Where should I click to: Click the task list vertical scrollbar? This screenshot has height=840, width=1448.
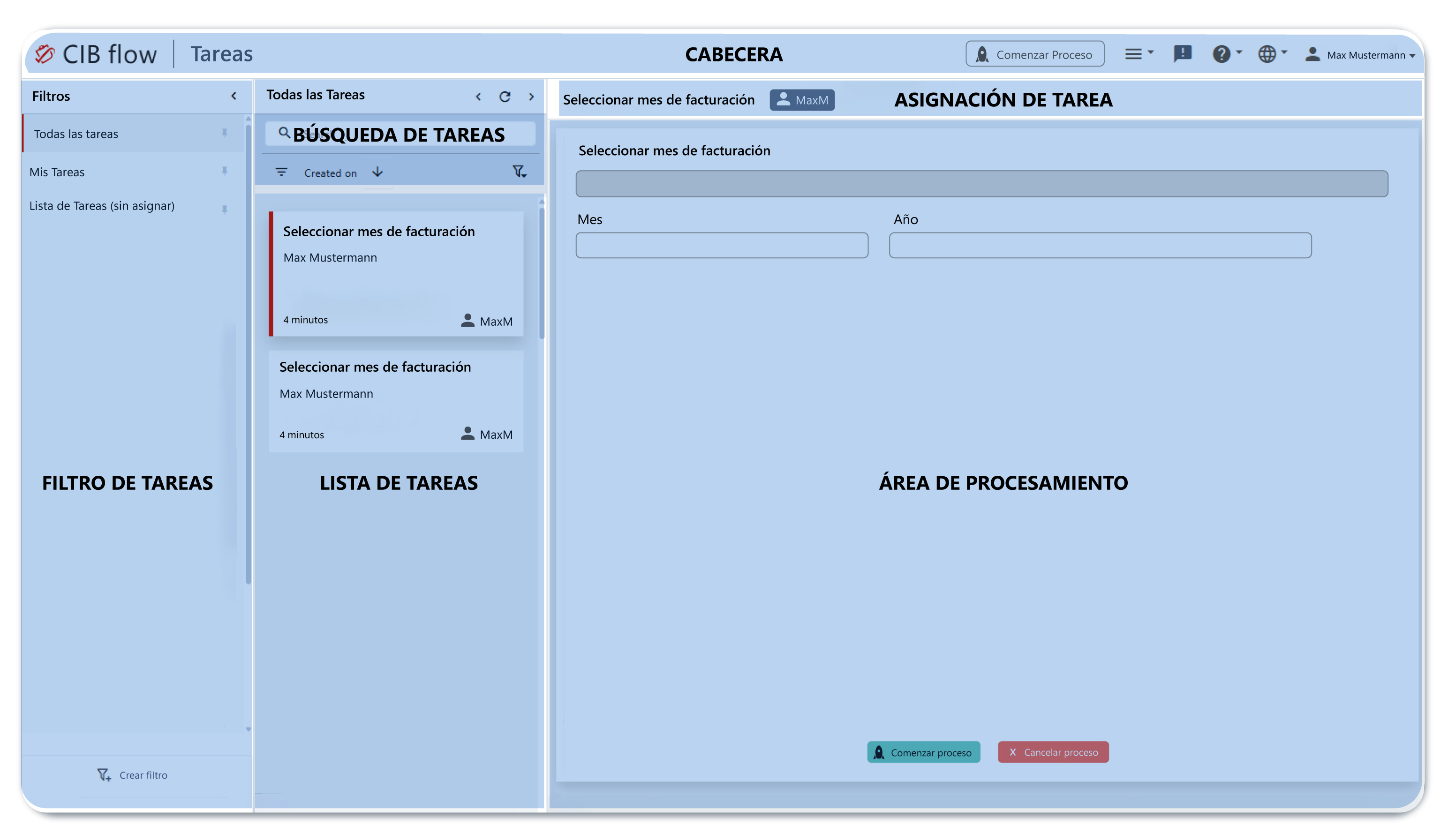click(541, 273)
